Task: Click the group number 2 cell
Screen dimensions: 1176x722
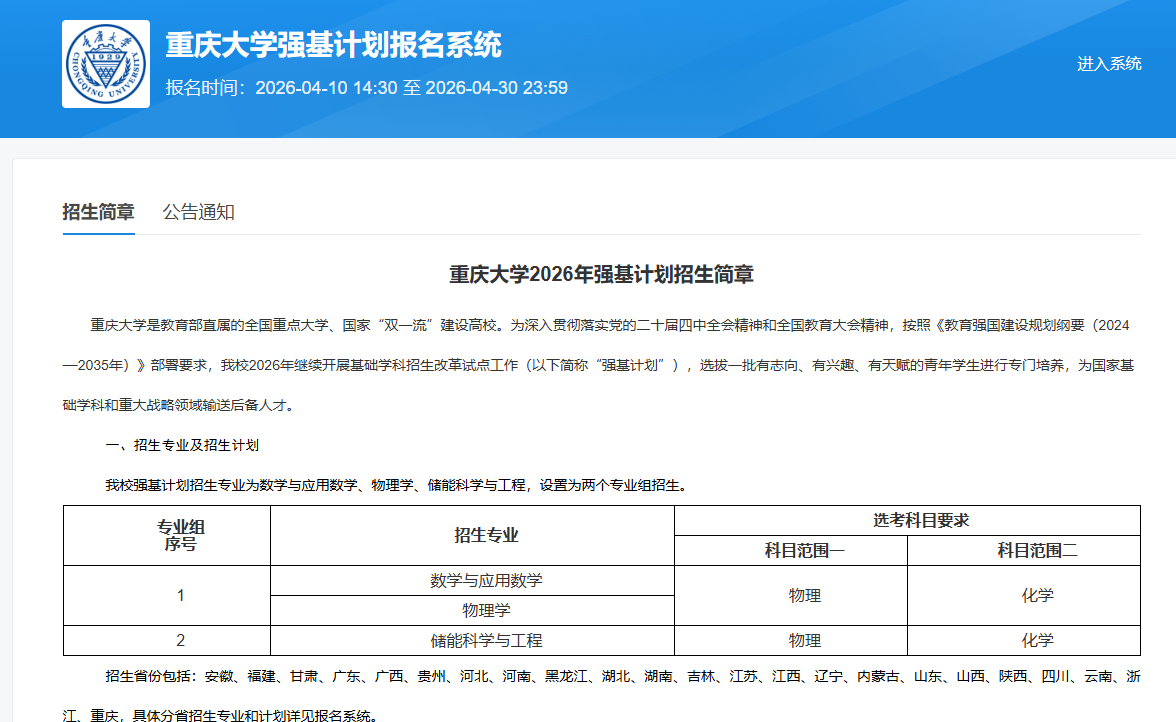Action: coord(180,640)
